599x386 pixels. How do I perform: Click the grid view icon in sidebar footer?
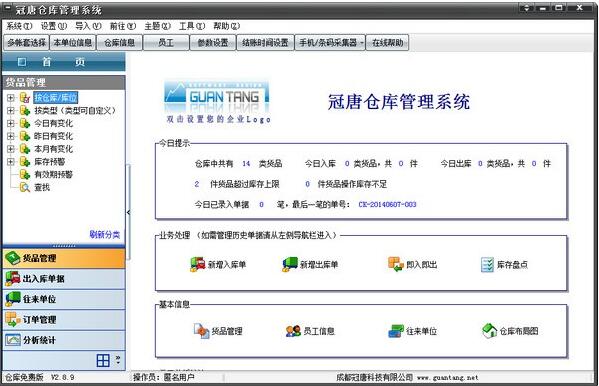pyautogui.click(x=103, y=360)
